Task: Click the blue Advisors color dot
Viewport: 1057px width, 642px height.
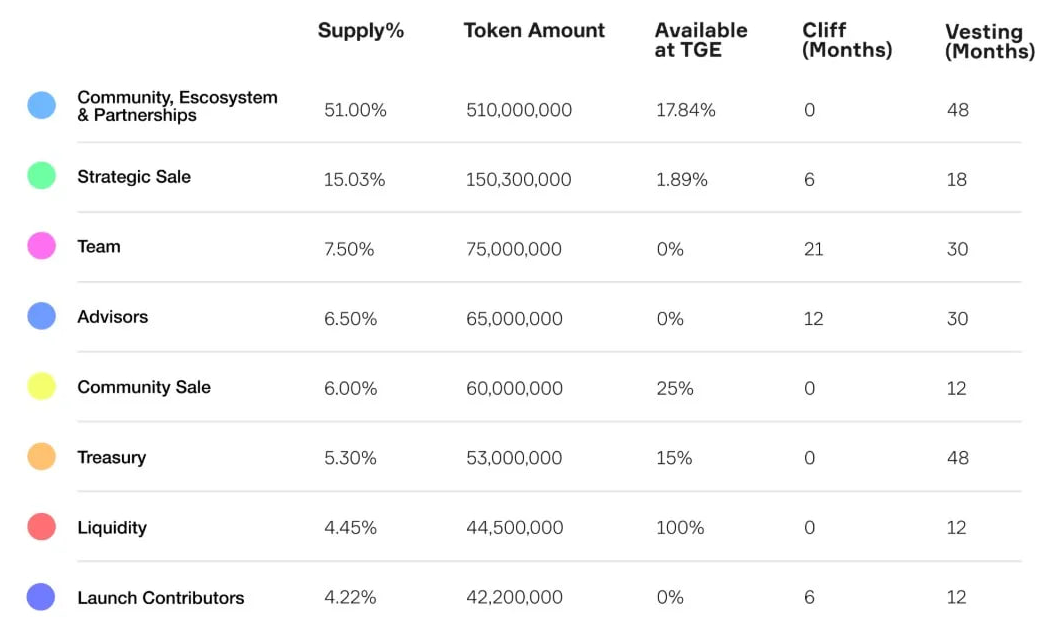Action: [x=41, y=316]
